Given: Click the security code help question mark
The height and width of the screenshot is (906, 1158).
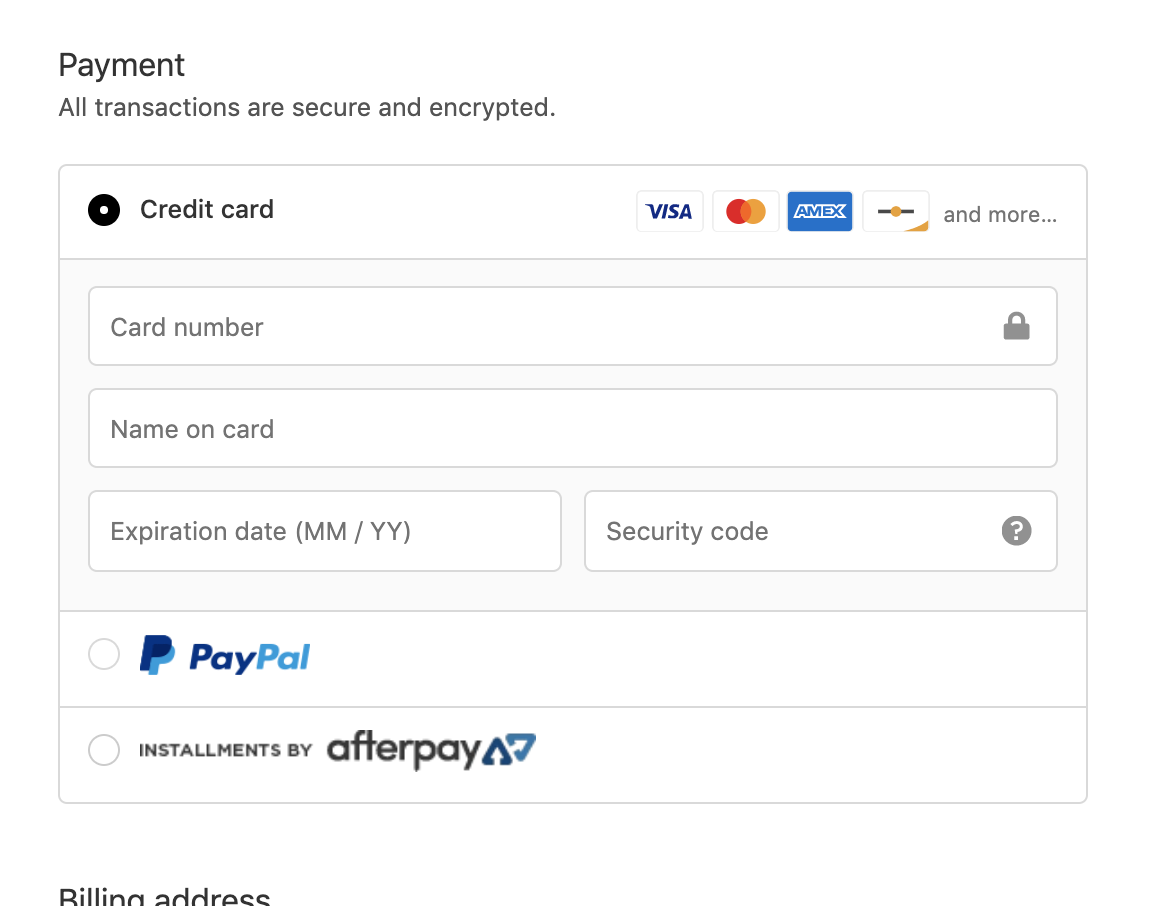Looking at the screenshot, I should 1016,530.
